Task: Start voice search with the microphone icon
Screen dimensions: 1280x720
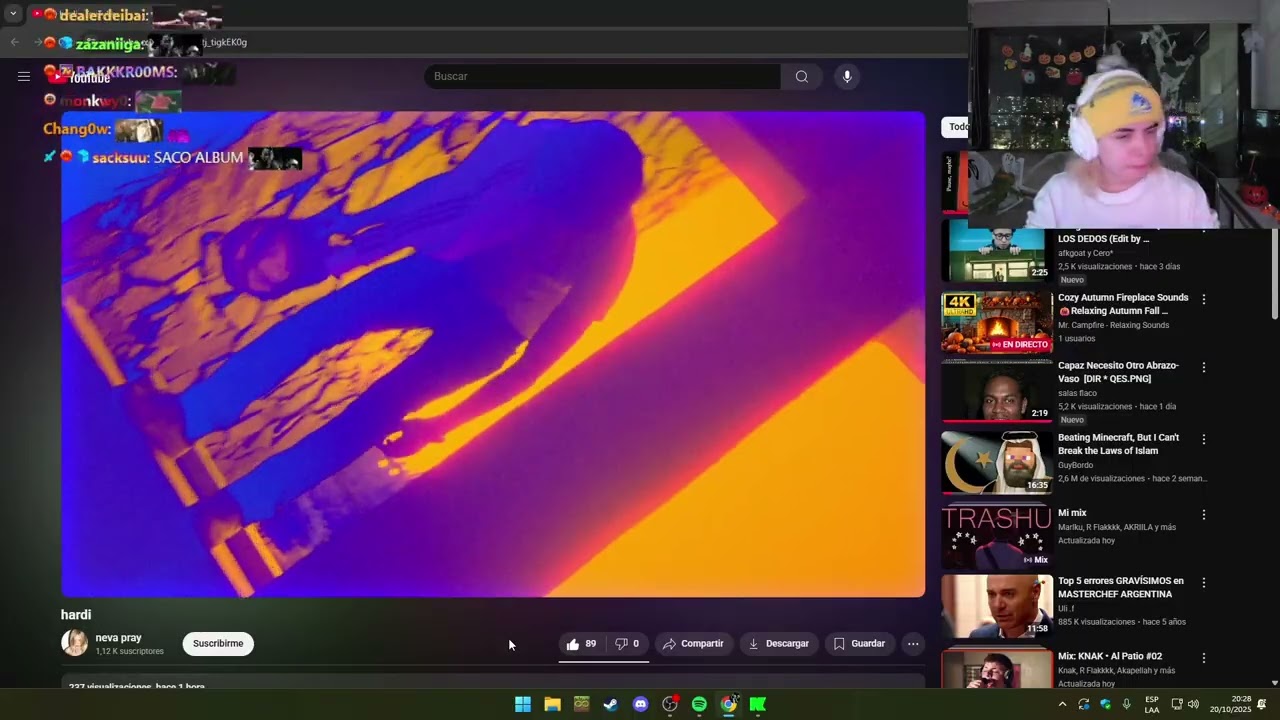Action: pos(847,77)
